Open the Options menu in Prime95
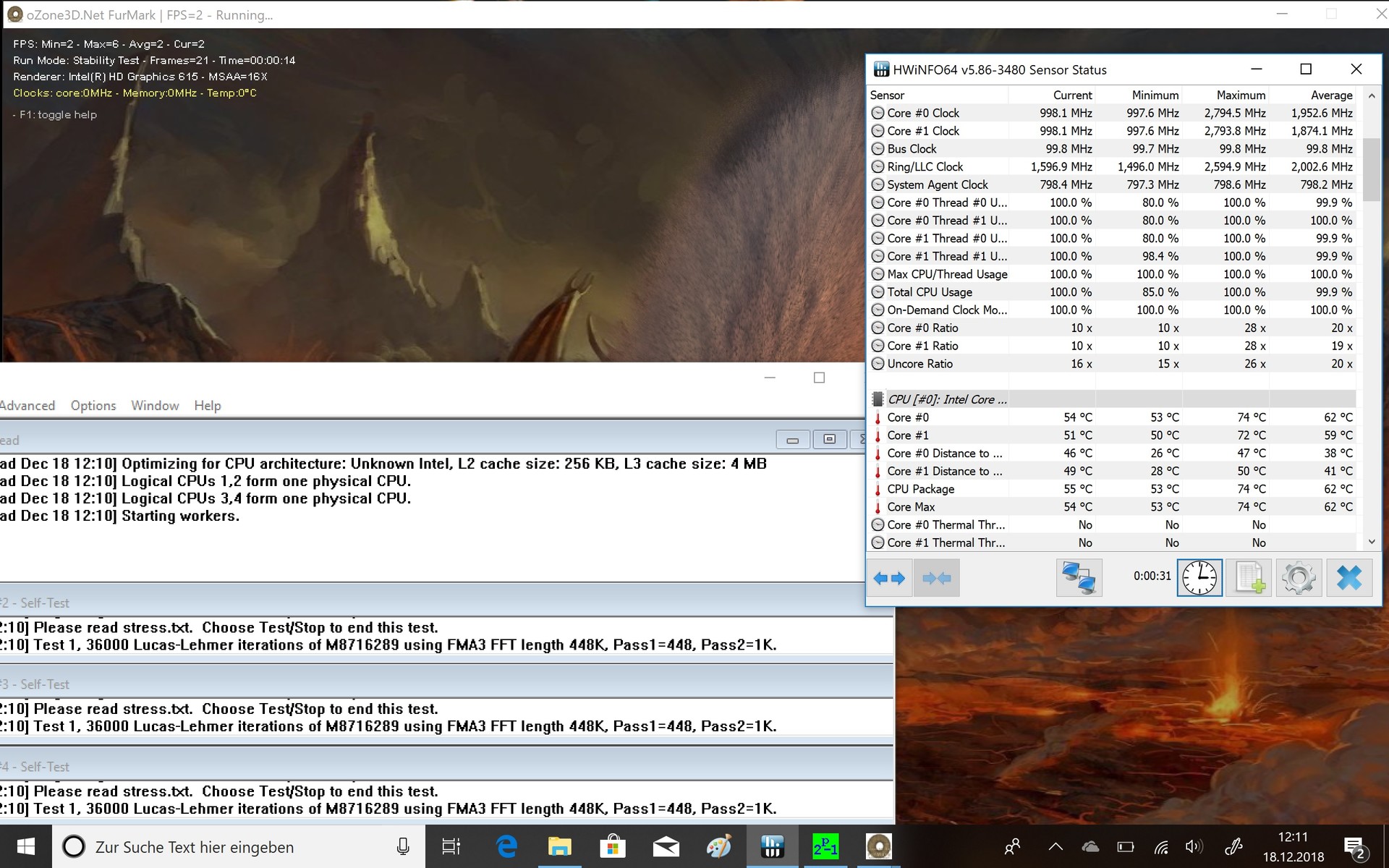This screenshot has height=868, width=1389. pyautogui.click(x=93, y=406)
